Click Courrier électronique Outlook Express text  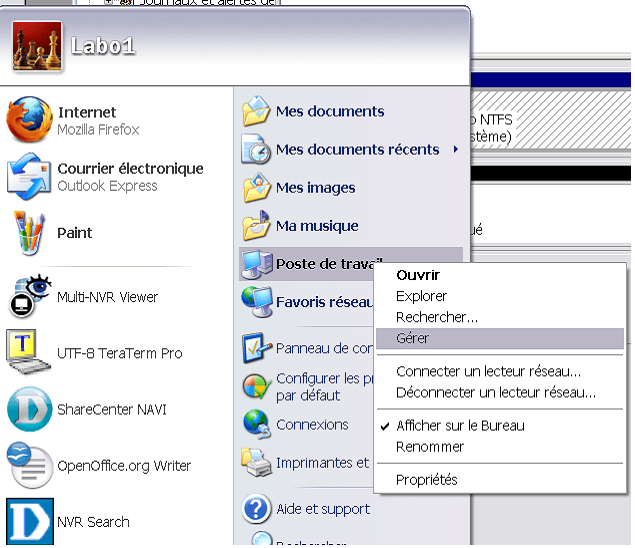pyautogui.click(x=130, y=177)
